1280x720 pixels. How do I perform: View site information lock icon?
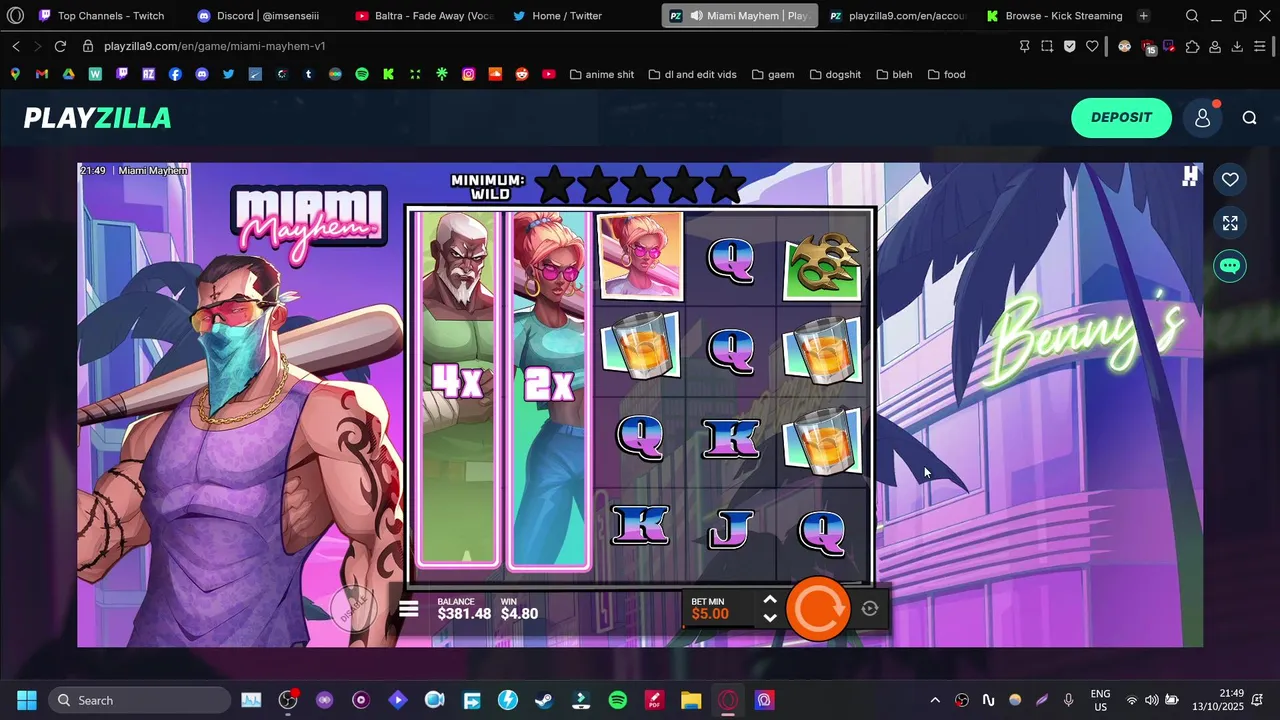[x=88, y=46]
